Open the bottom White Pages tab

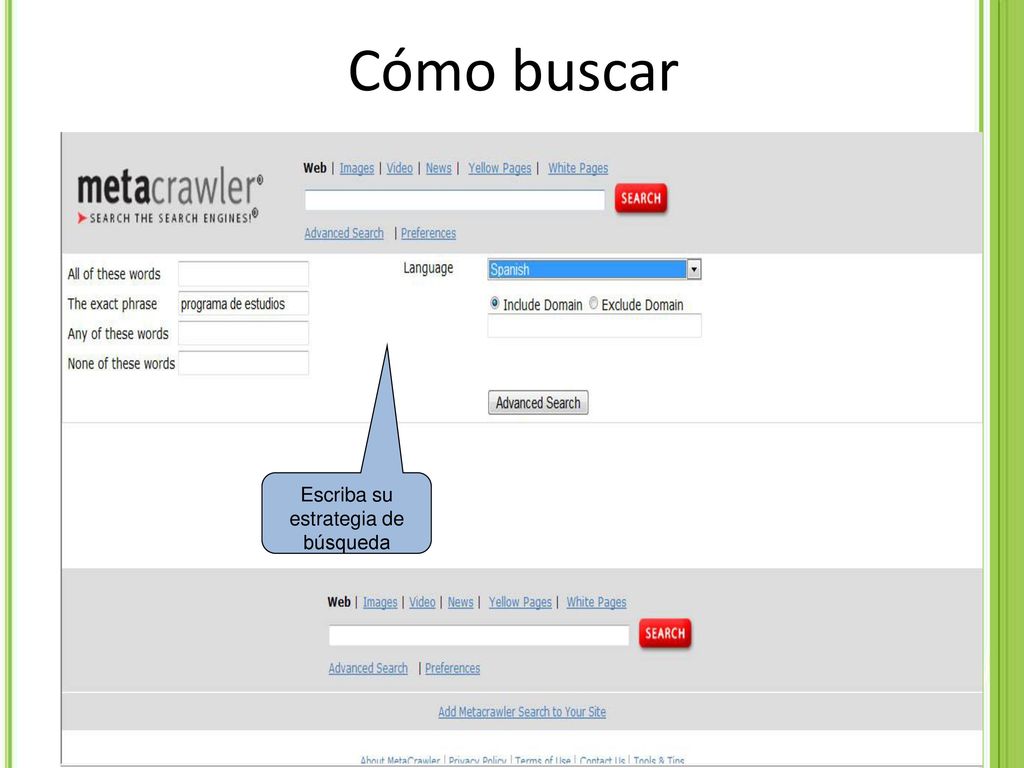pos(596,602)
